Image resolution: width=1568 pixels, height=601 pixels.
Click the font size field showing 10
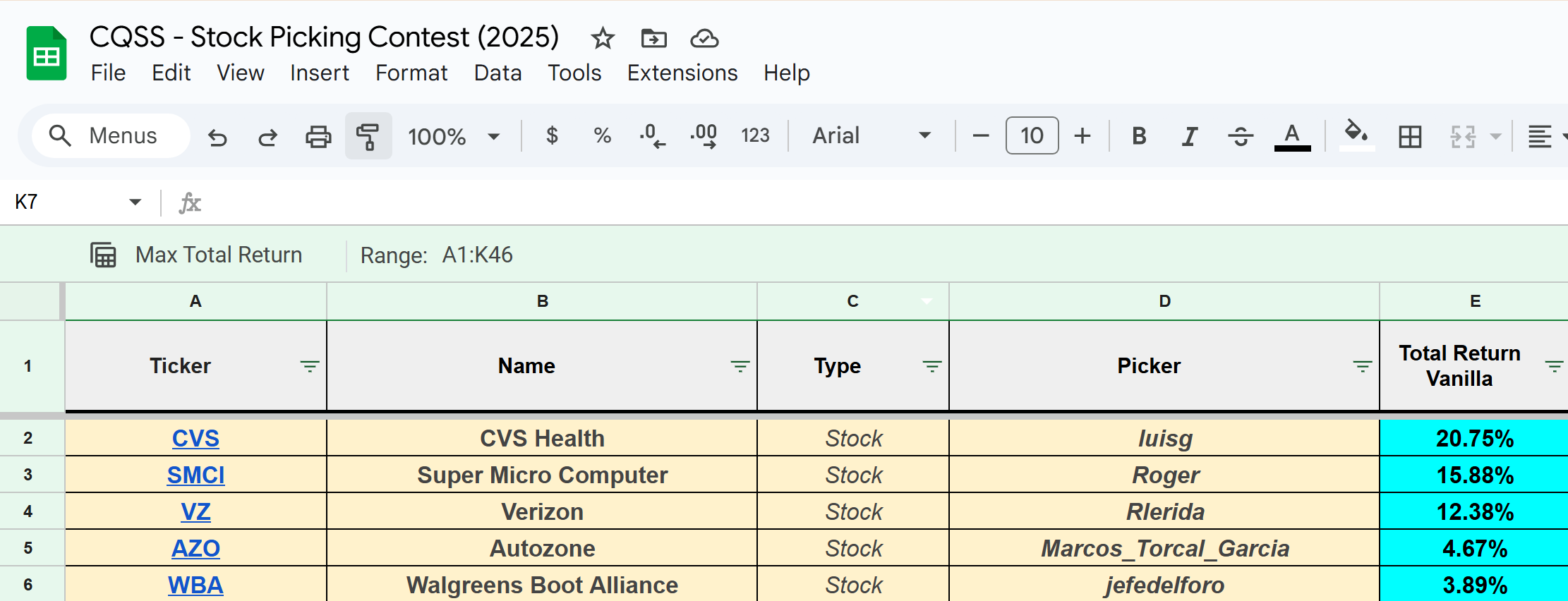tap(1032, 135)
